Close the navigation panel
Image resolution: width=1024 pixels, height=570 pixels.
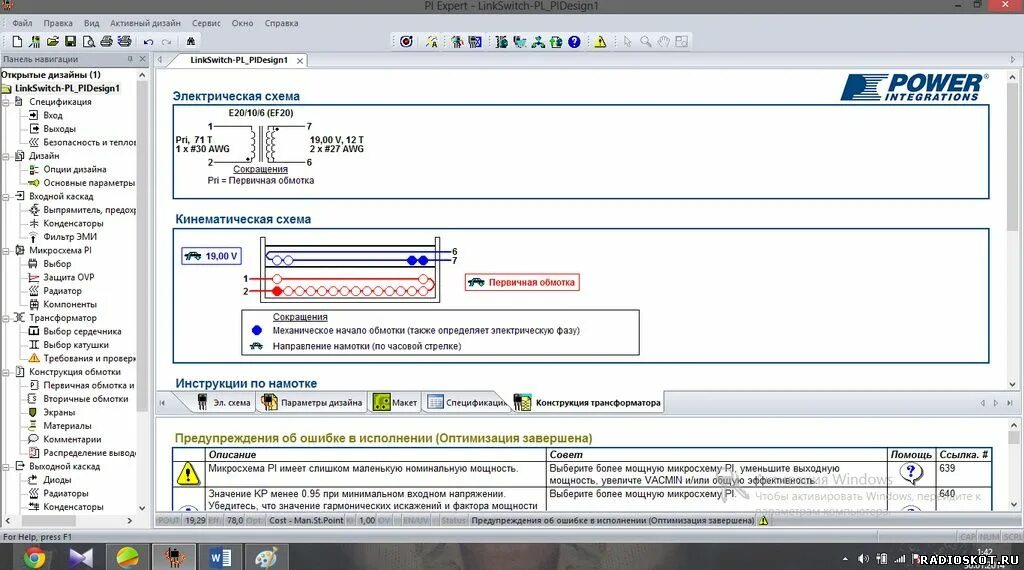142,59
